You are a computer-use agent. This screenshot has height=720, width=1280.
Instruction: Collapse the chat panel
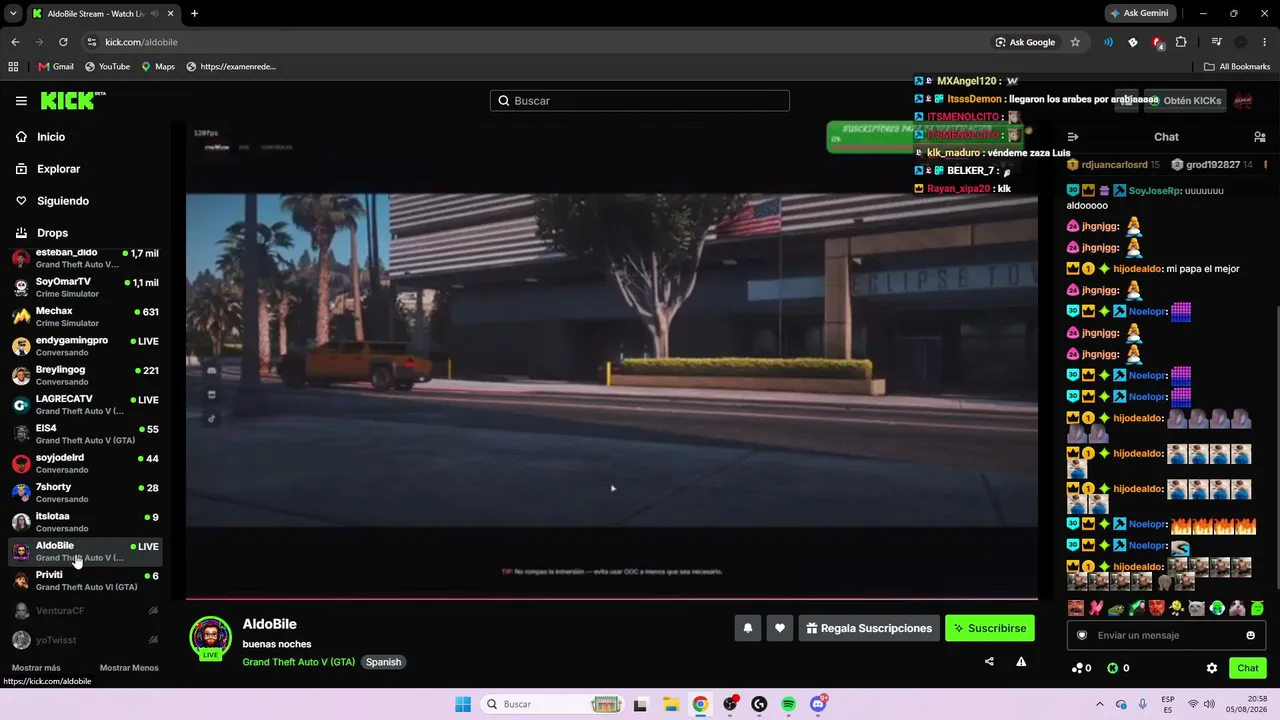coord(1073,137)
